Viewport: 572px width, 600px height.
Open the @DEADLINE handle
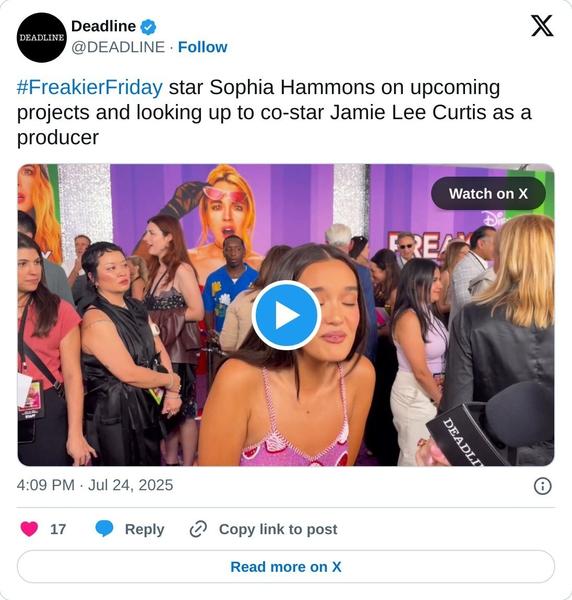(118, 47)
